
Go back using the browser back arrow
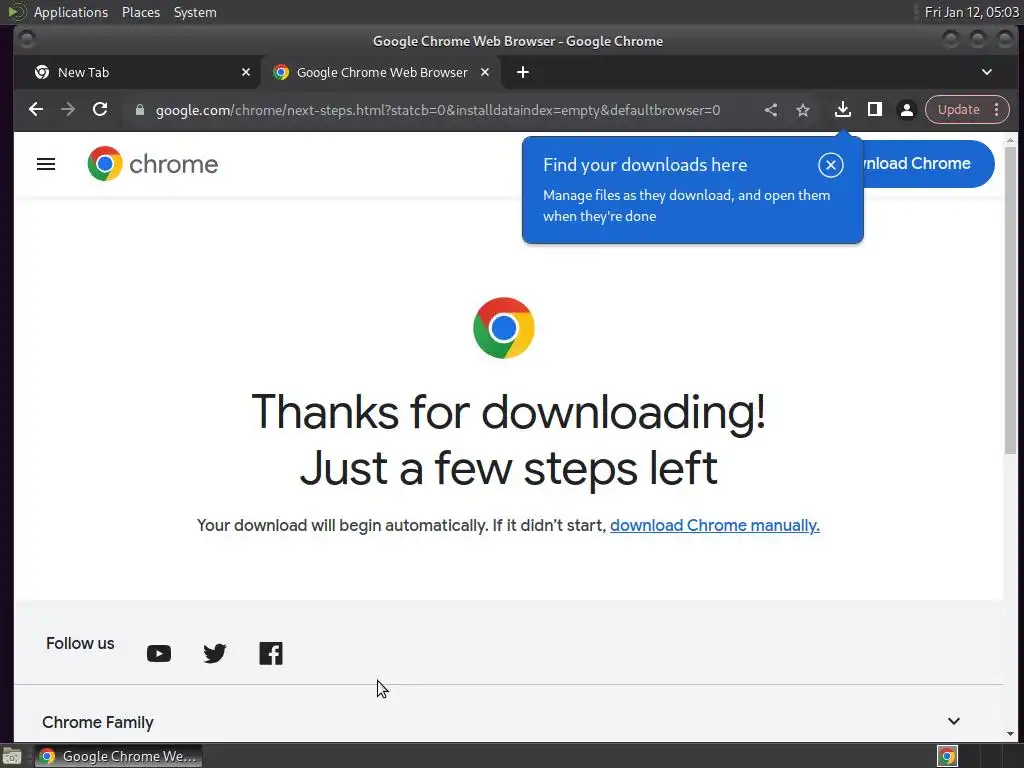pos(36,110)
